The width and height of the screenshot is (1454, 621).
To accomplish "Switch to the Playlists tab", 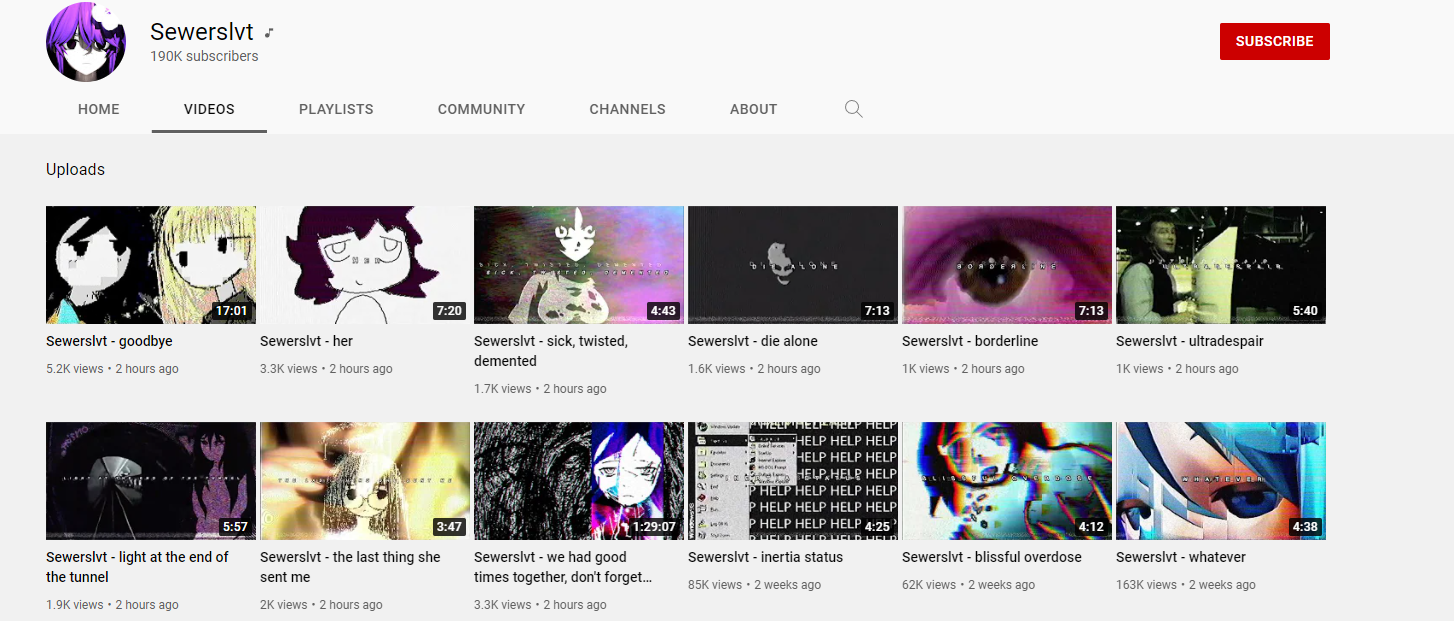I will 336,109.
